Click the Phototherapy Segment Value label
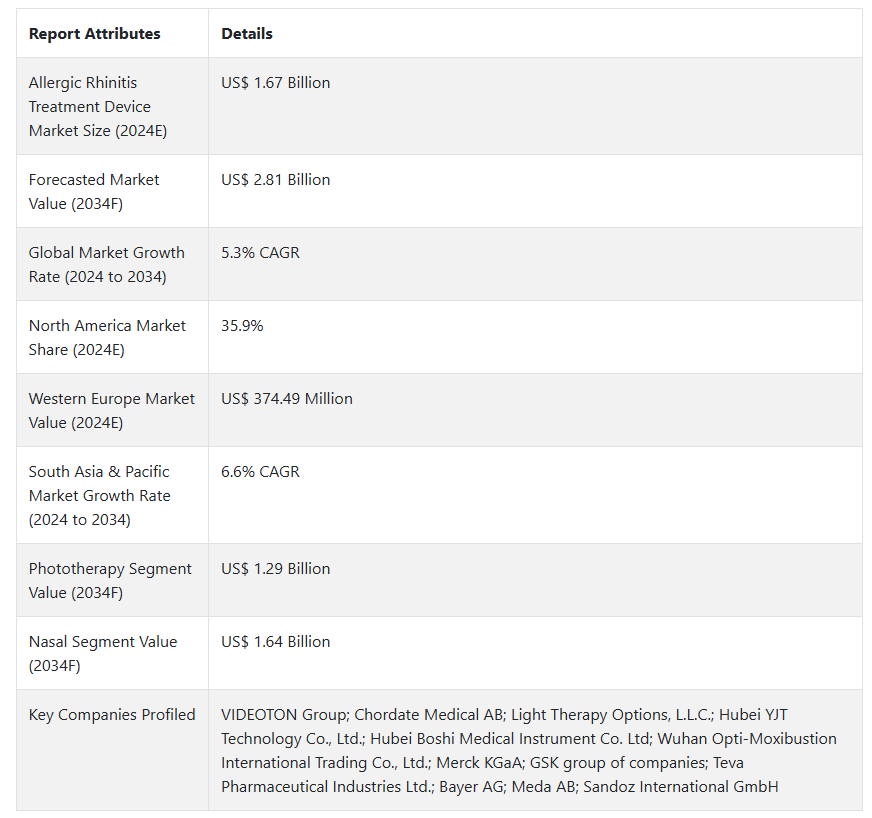This screenshot has width=872, height=818. pyautogui.click(x=110, y=580)
